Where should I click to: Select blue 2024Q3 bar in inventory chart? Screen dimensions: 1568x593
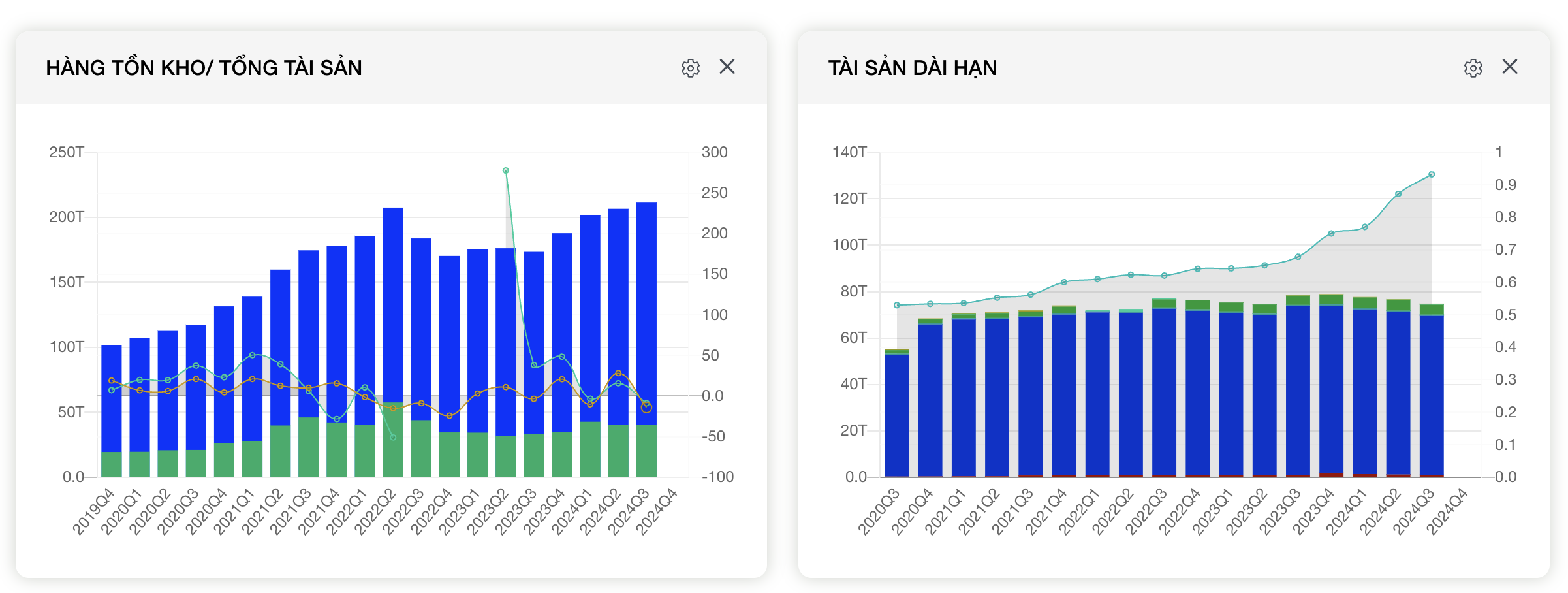coord(646,313)
